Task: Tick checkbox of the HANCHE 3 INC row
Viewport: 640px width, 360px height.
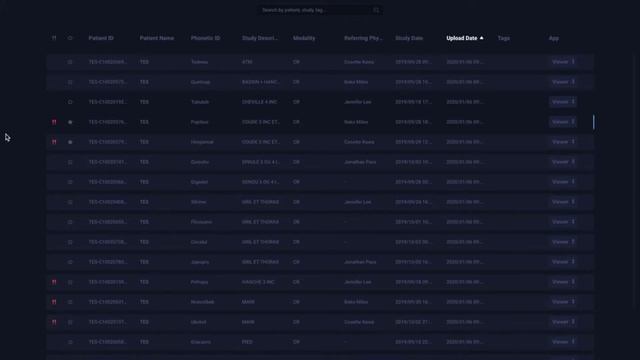Action: pos(70,282)
